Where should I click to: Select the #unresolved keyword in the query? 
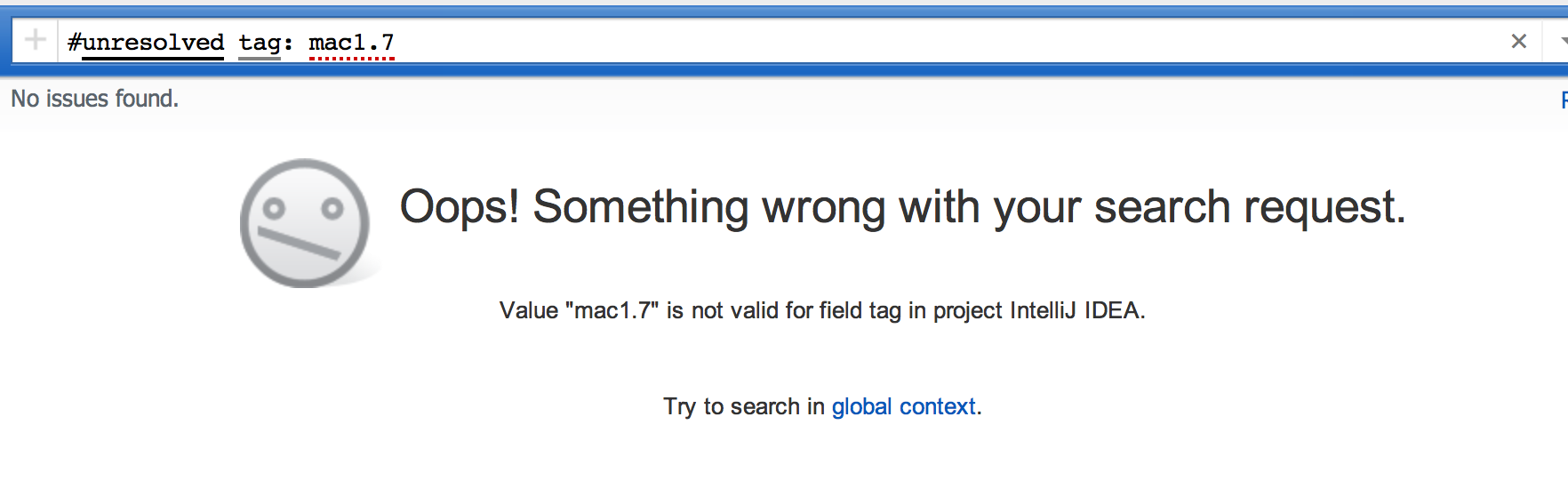(x=146, y=43)
